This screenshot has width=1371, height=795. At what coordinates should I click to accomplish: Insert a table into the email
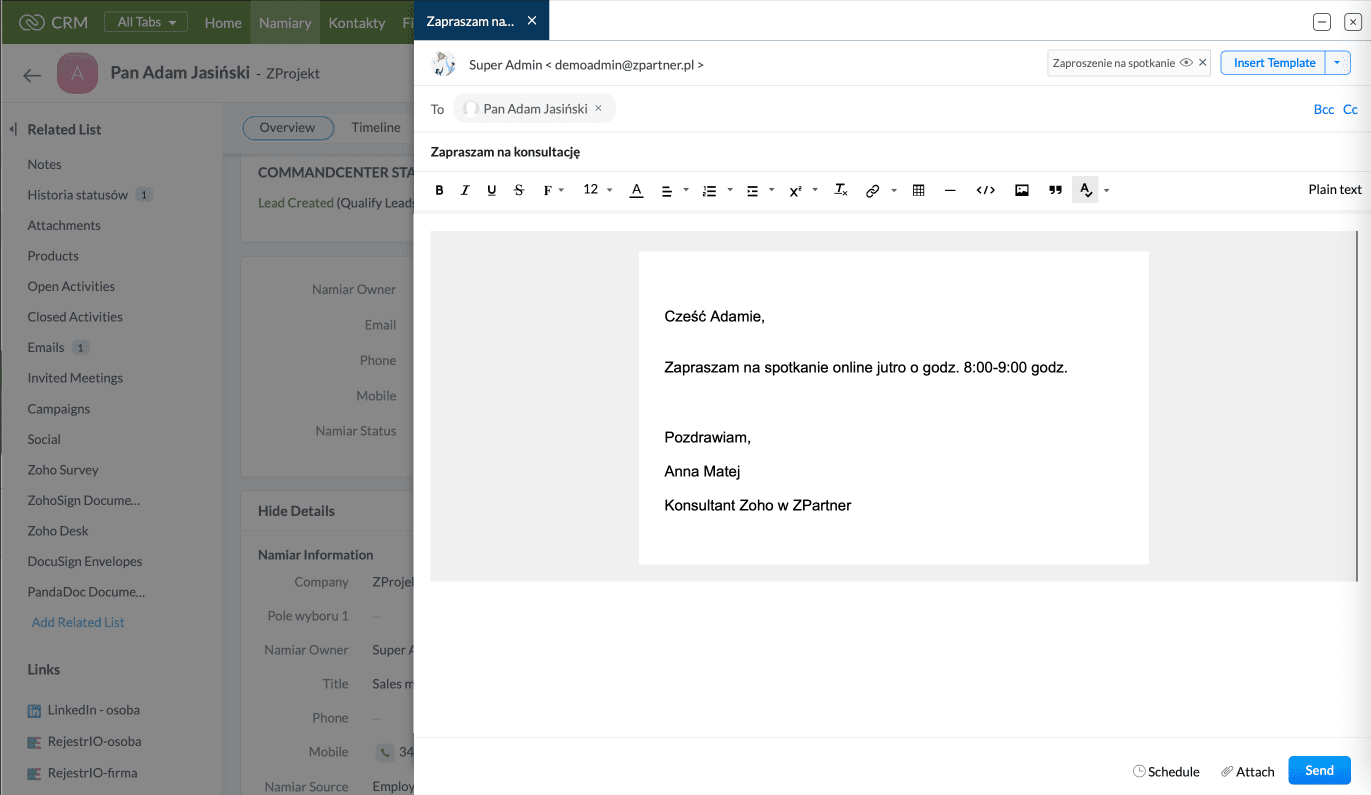pyautogui.click(x=918, y=190)
